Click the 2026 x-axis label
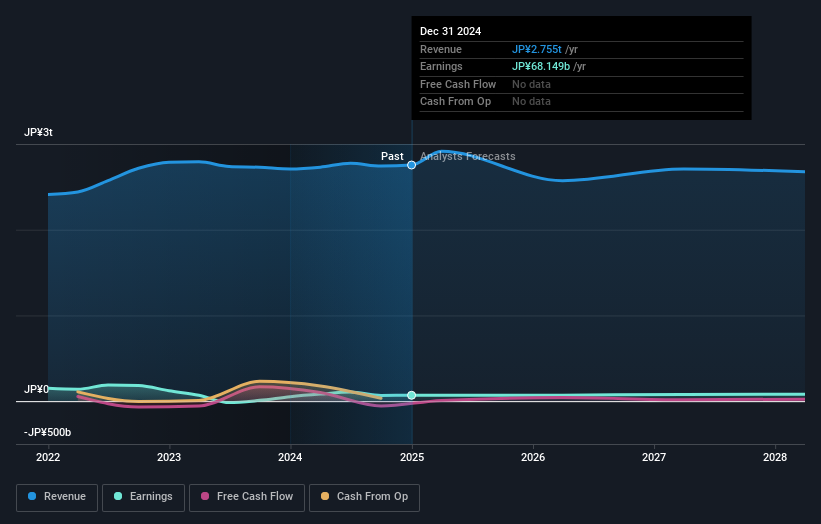 coord(533,457)
